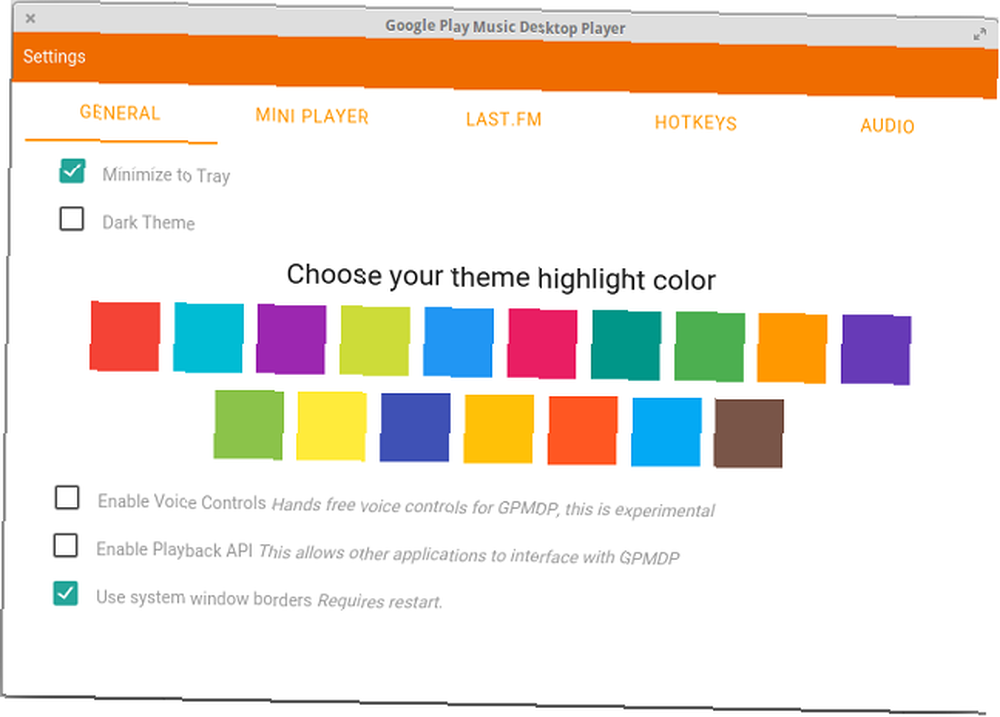The width and height of the screenshot is (1000, 717).
Task: Disable the Use system window borders checkbox
Action: coord(66,593)
